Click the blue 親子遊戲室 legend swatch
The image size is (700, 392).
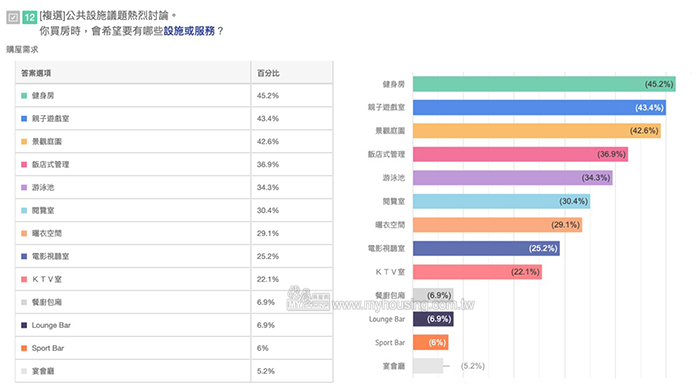click(x=24, y=119)
